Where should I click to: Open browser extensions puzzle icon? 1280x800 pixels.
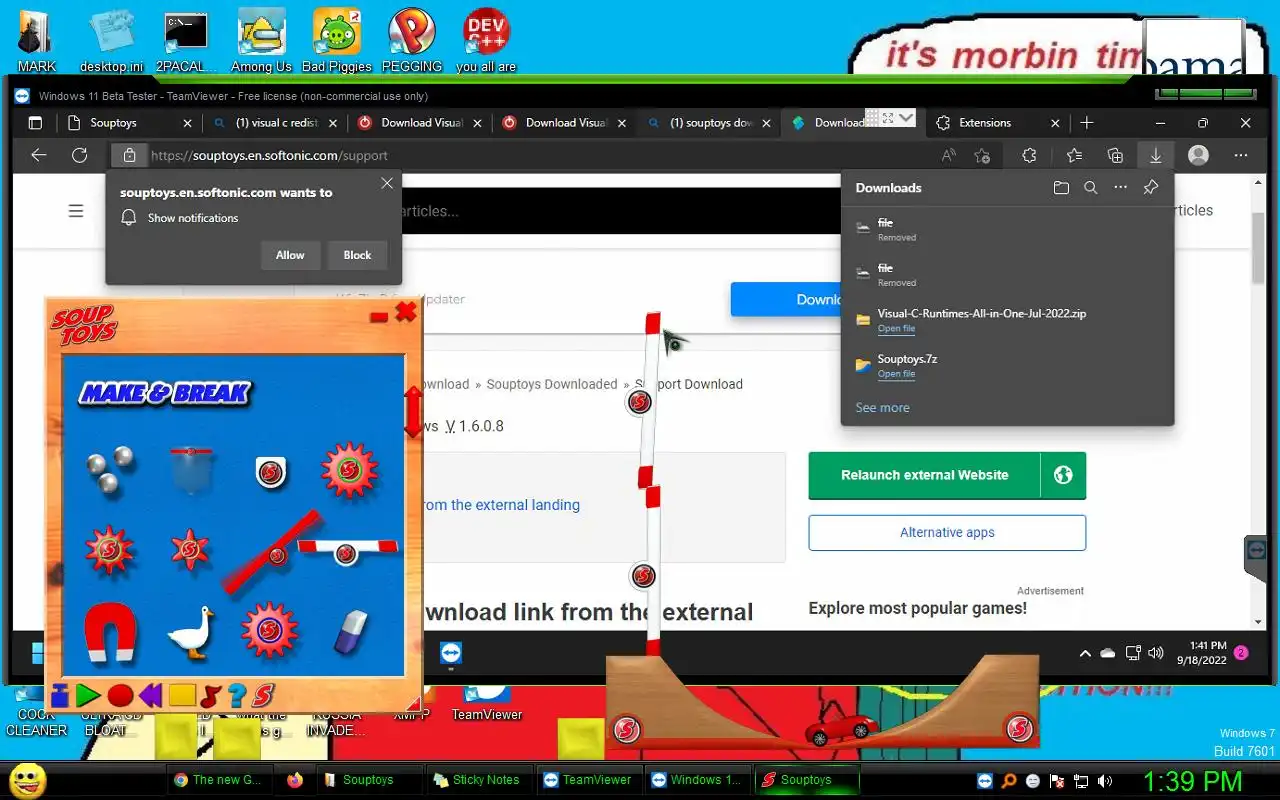coord(1029,155)
